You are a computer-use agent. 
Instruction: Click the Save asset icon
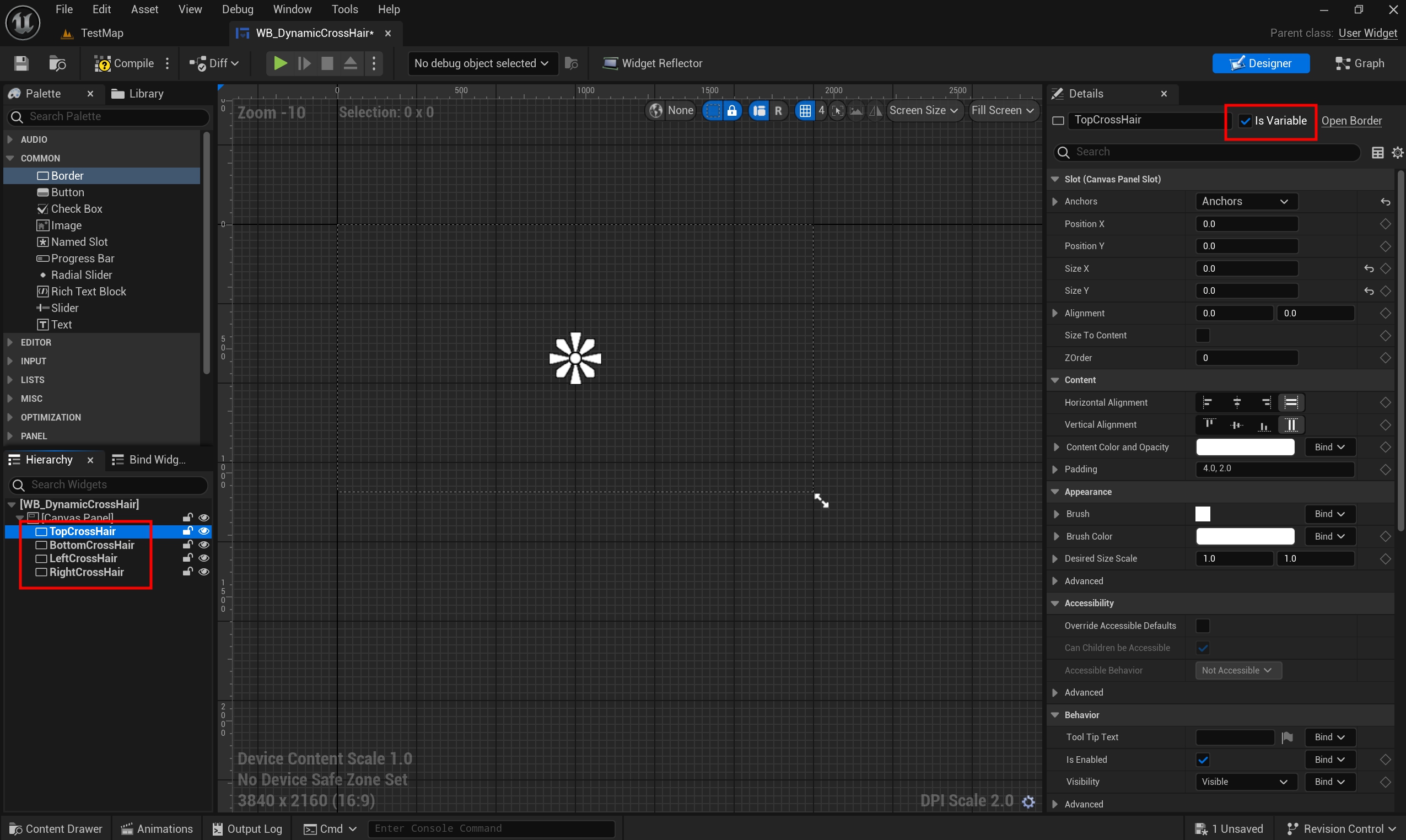[x=21, y=63]
